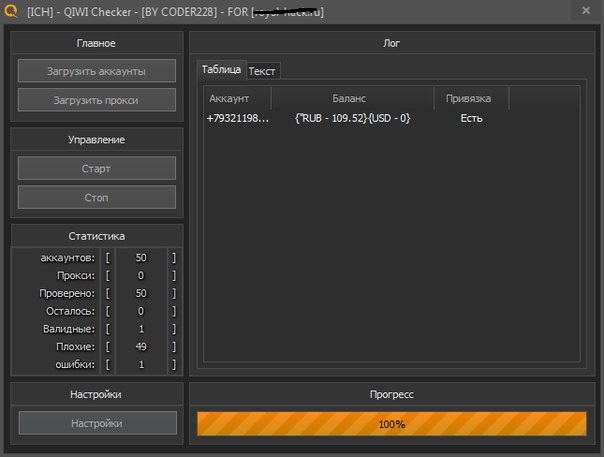604x457 pixels.
Task: Switch to the Таблица tab
Action: [x=221, y=70]
